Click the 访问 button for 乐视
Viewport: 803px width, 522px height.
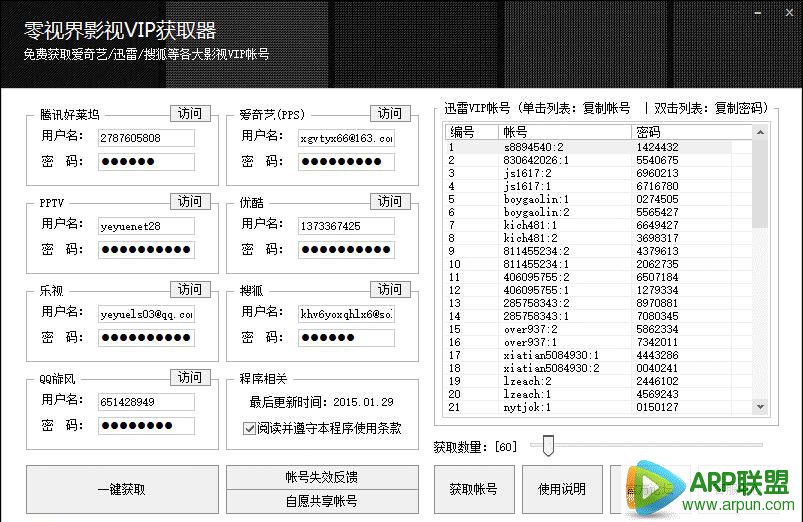[190, 289]
